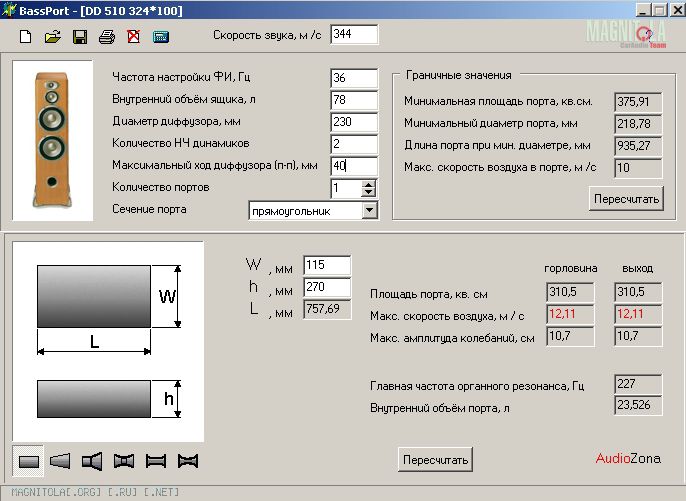
Task: Click the MAGNITOLA[.ORG] status bar text
Action: pyautogui.click(x=95, y=492)
